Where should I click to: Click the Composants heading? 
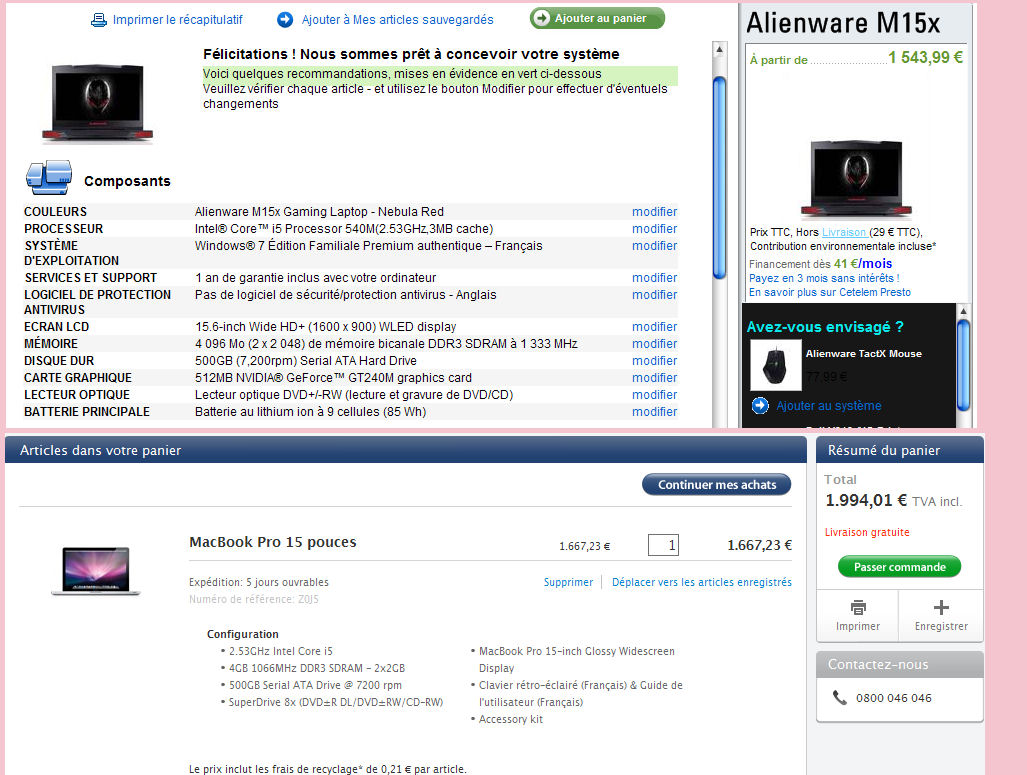(127, 181)
